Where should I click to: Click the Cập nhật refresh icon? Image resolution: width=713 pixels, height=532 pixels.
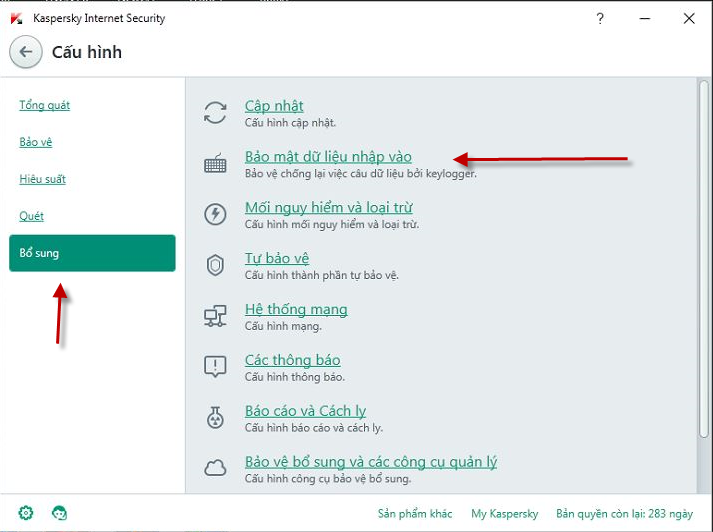point(215,112)
